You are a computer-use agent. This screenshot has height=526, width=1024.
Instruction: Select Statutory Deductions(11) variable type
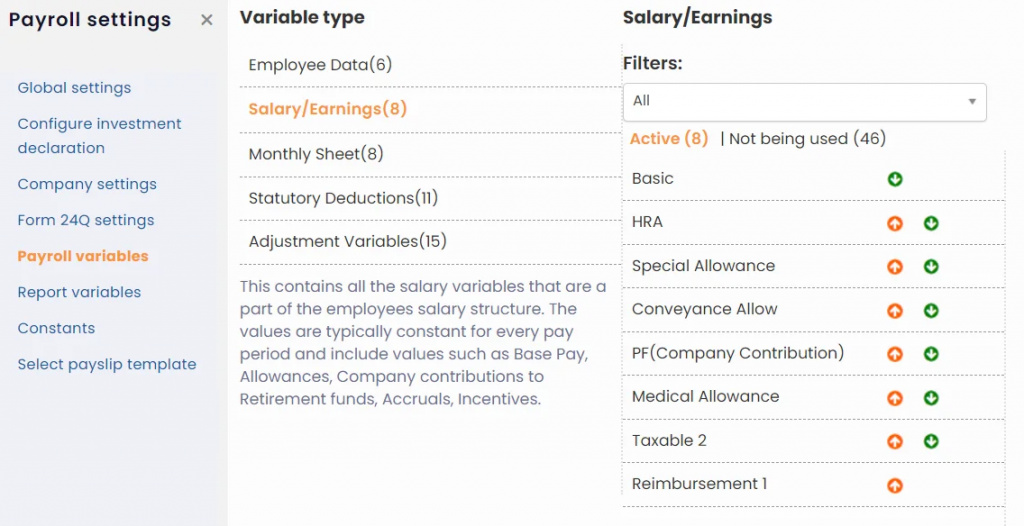343,198
